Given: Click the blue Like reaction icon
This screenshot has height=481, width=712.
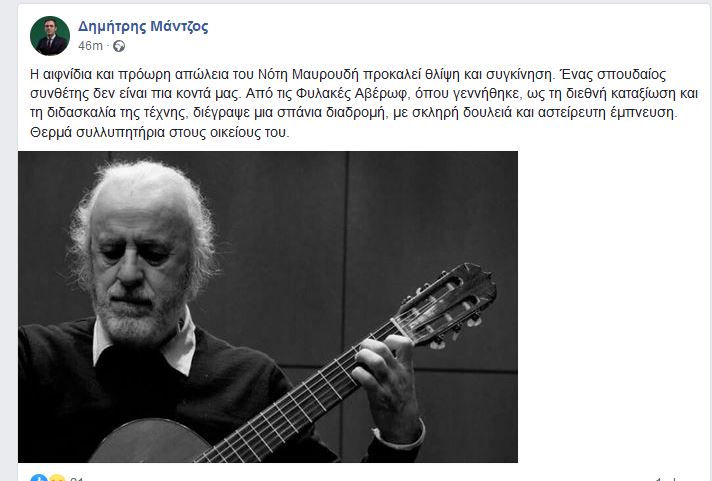Looking at the screenshot, I should (39, 478).
